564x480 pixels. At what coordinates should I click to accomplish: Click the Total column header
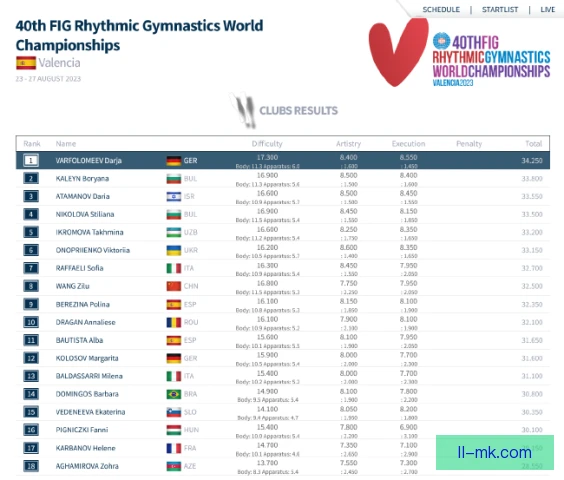pos(533,144)
